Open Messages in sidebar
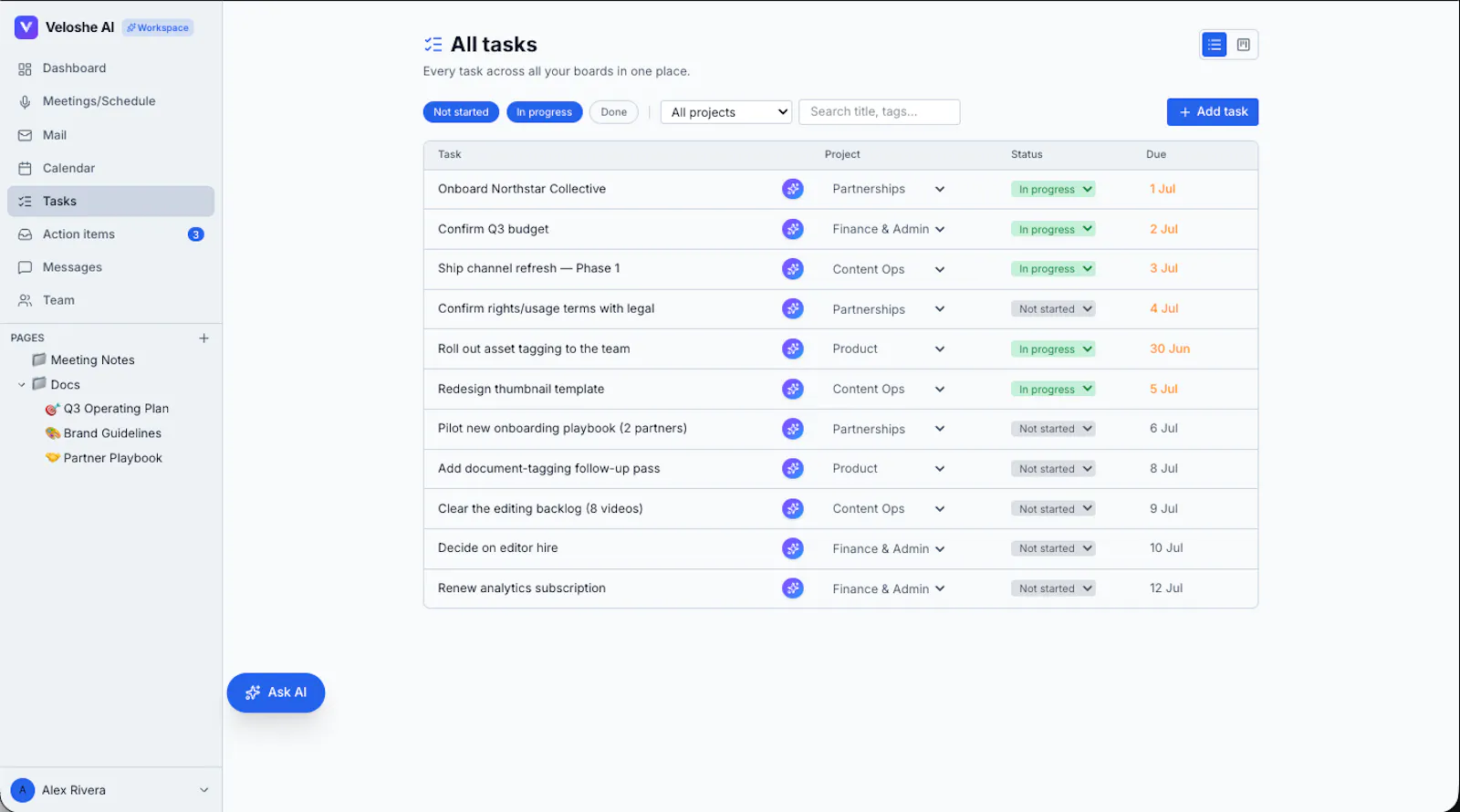The image size is (1460, 812). click(x=110, y=267)
